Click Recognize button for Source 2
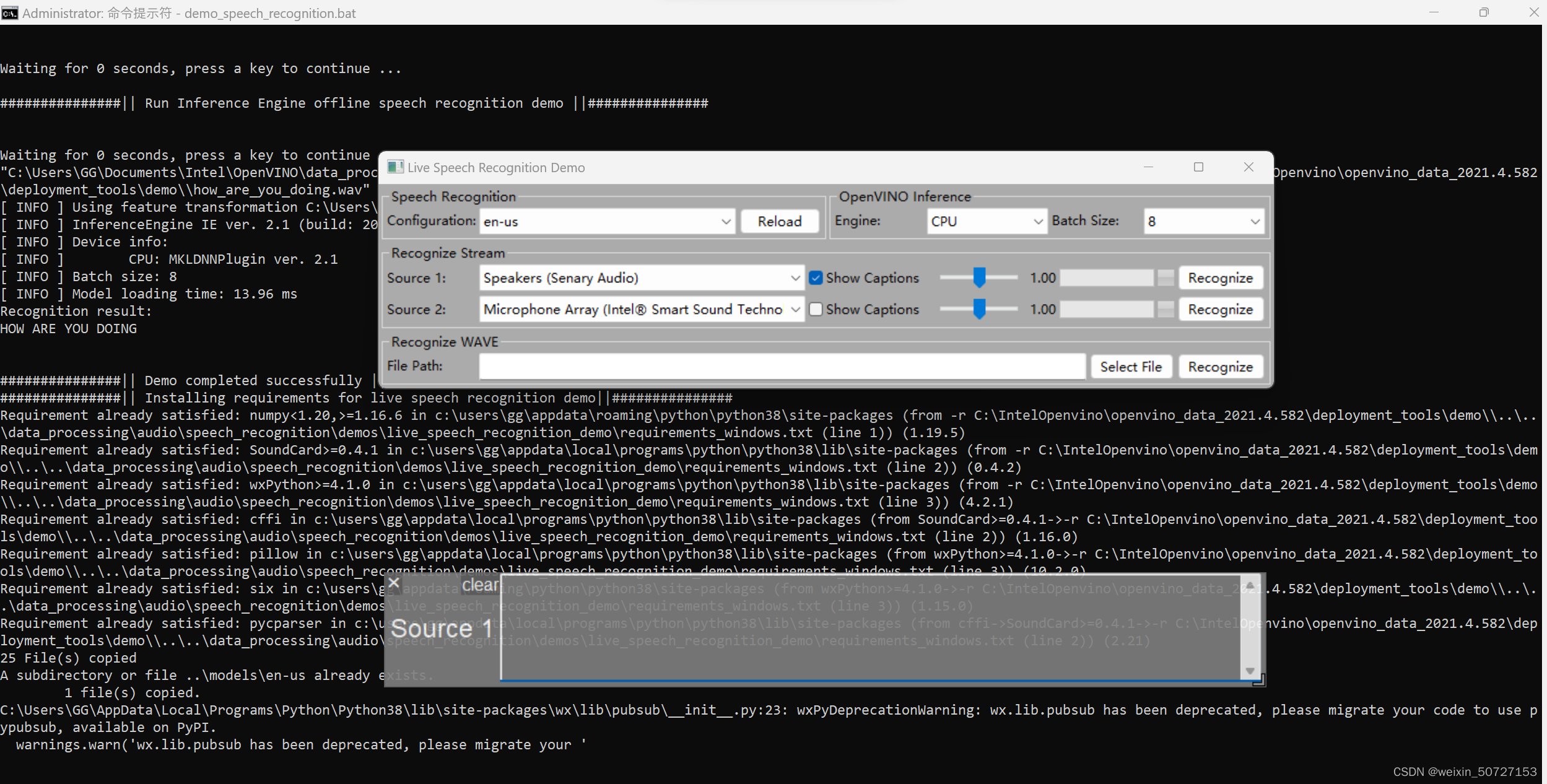Screen dimensions: 1547x784 [1218, 309]
